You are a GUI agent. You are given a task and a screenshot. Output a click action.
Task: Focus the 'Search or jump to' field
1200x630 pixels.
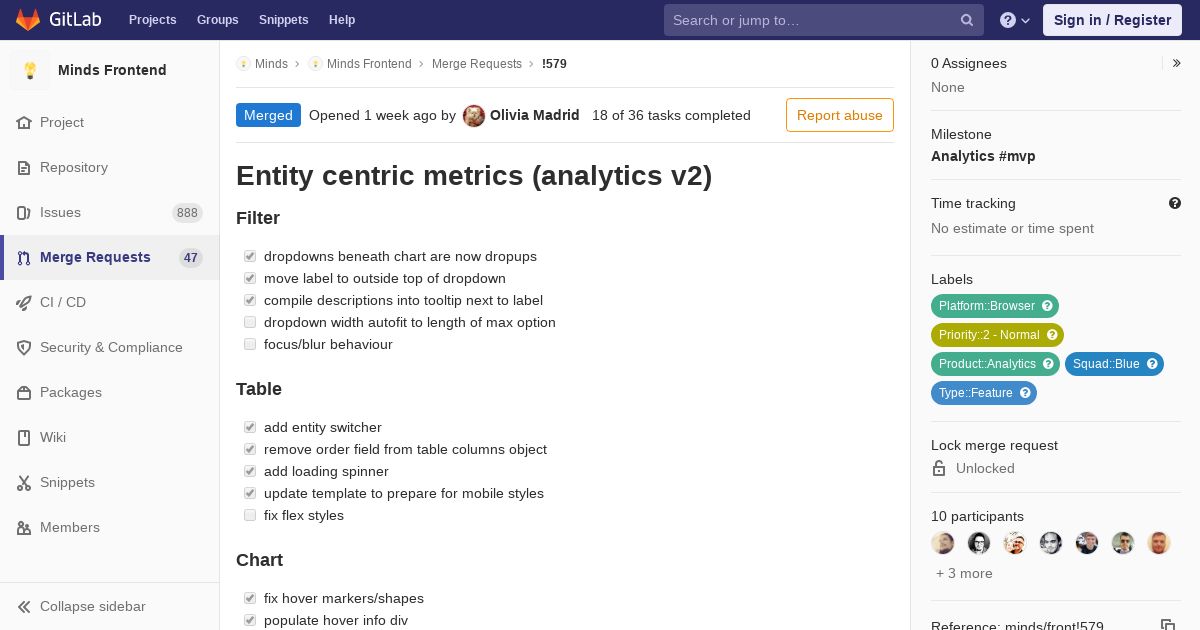coord(810,20)
